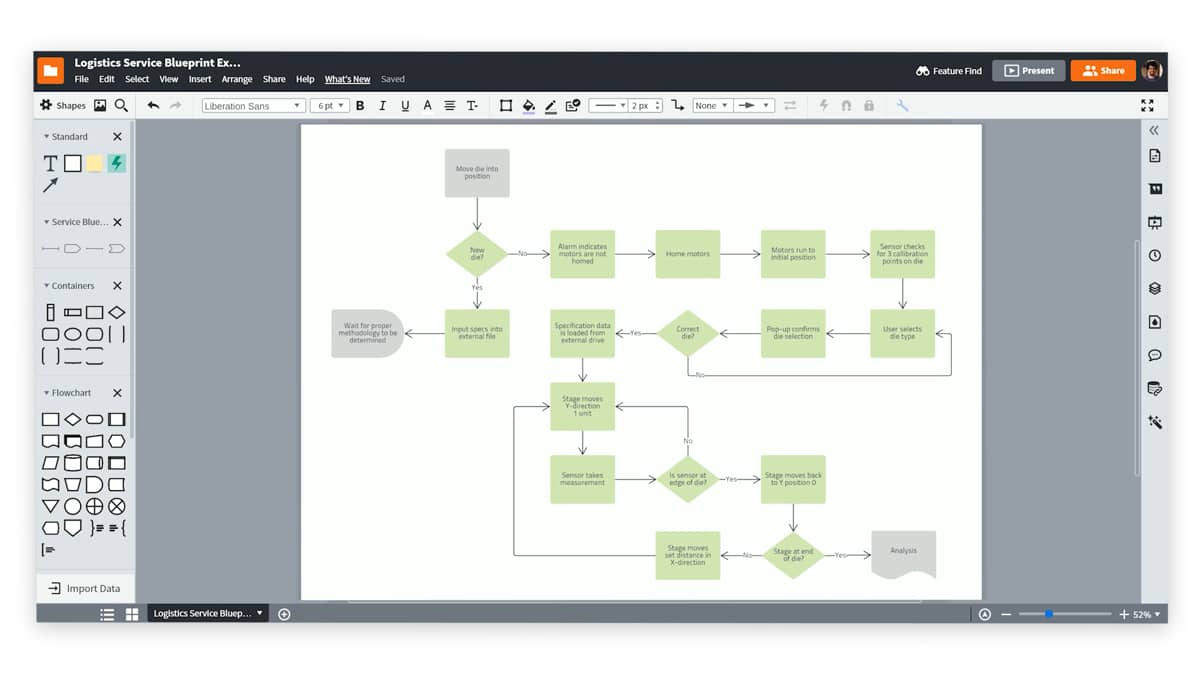
Task: Click the Present button
Action: click(1029, 71)
